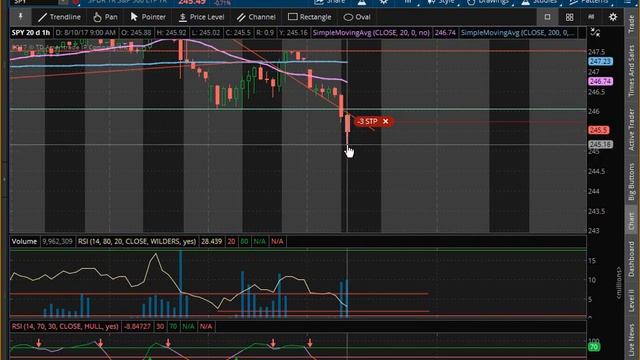640x360 pixels.
Task: Open the Times And Sales sidebar tab
Action: 631,71
